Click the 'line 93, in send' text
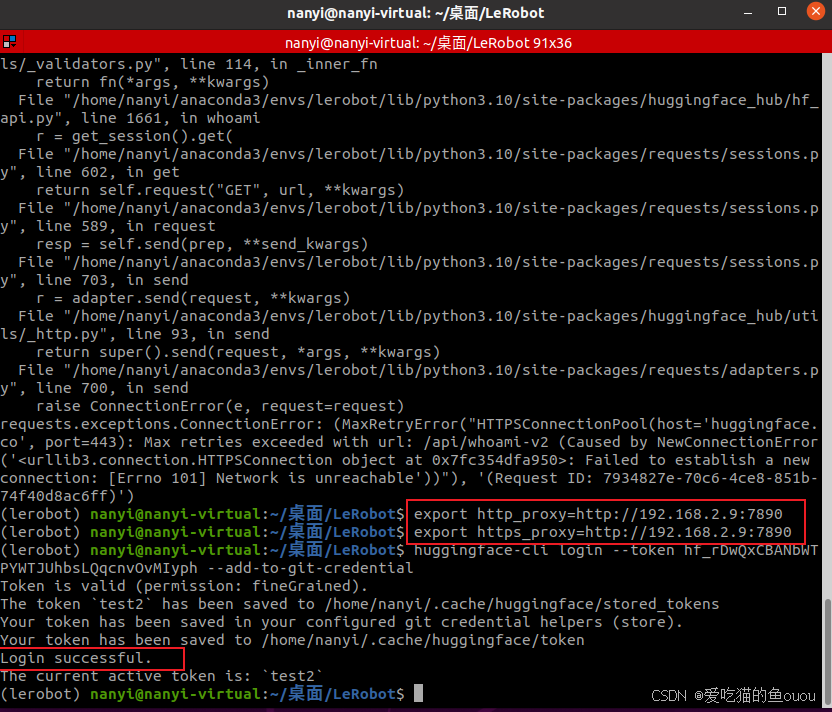Viewport: 832px width, 712px height. (197, 334)
